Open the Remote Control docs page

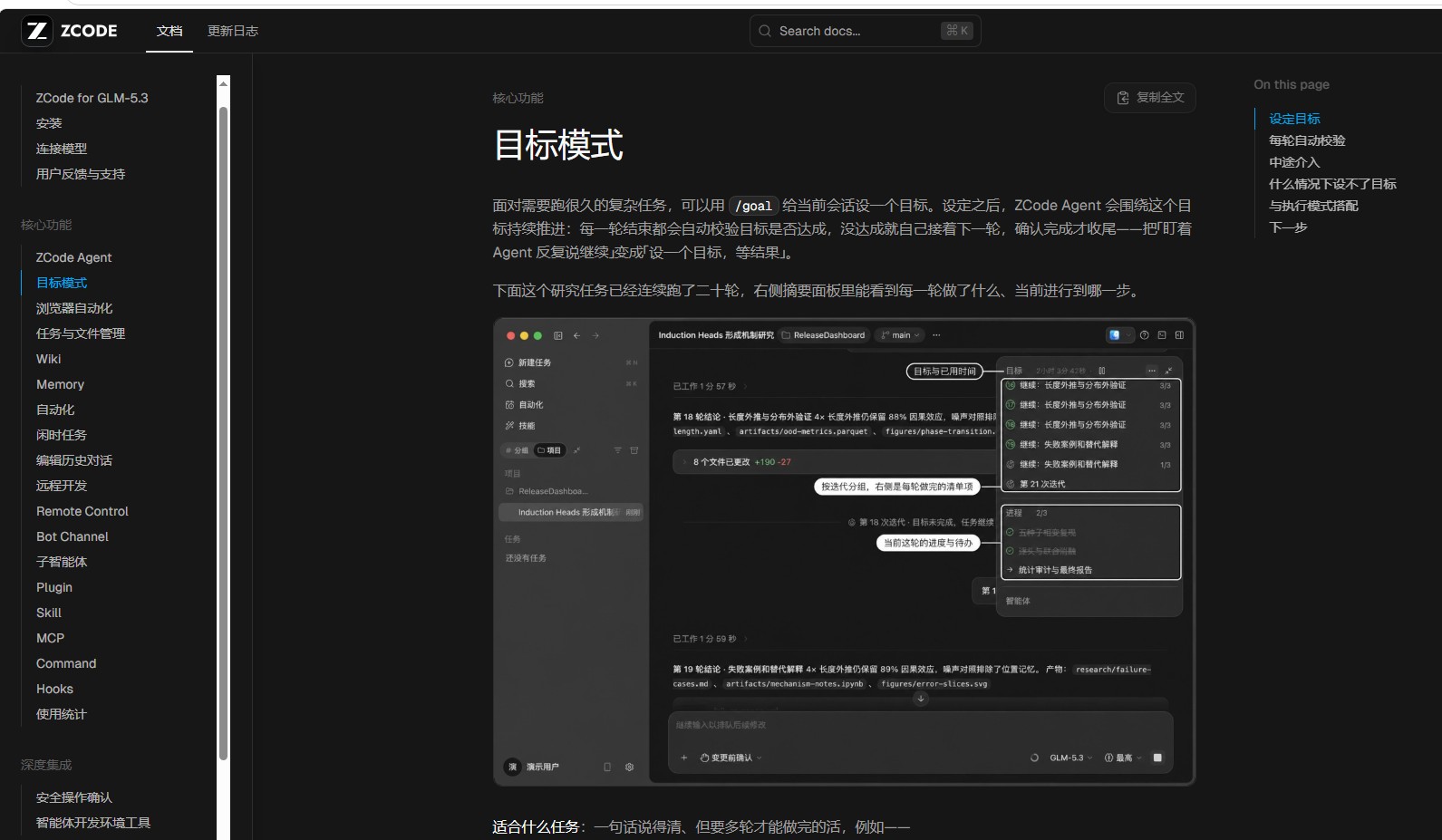[x=82, y=511]
